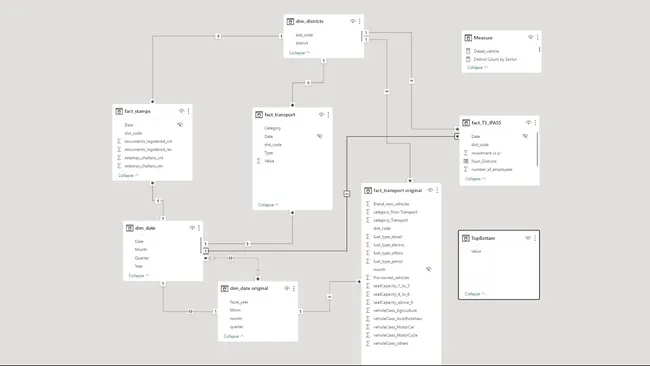
Task: Click the calculator icon beside District Count by Sector
Action: pos(468,59)
